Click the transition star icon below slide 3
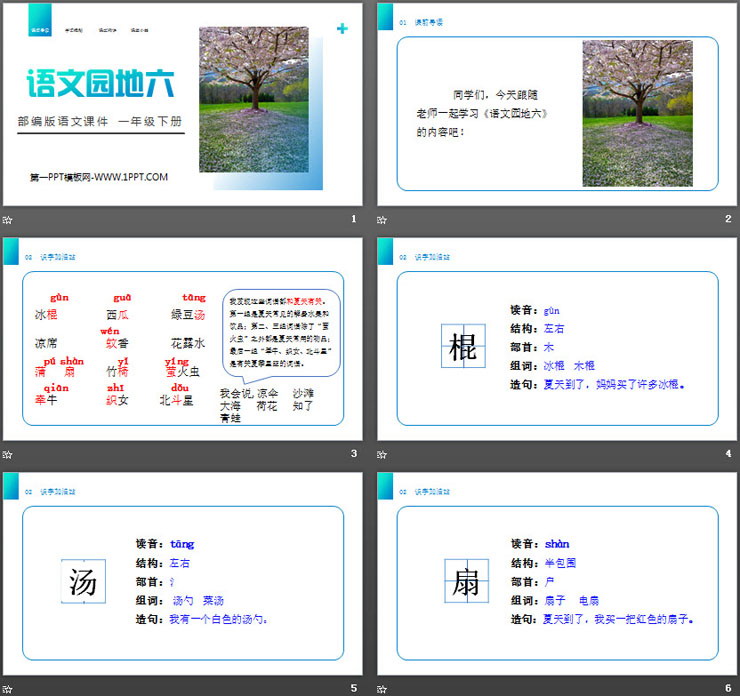This screenshot has width=740, height=696. click(x=8, y=453)
